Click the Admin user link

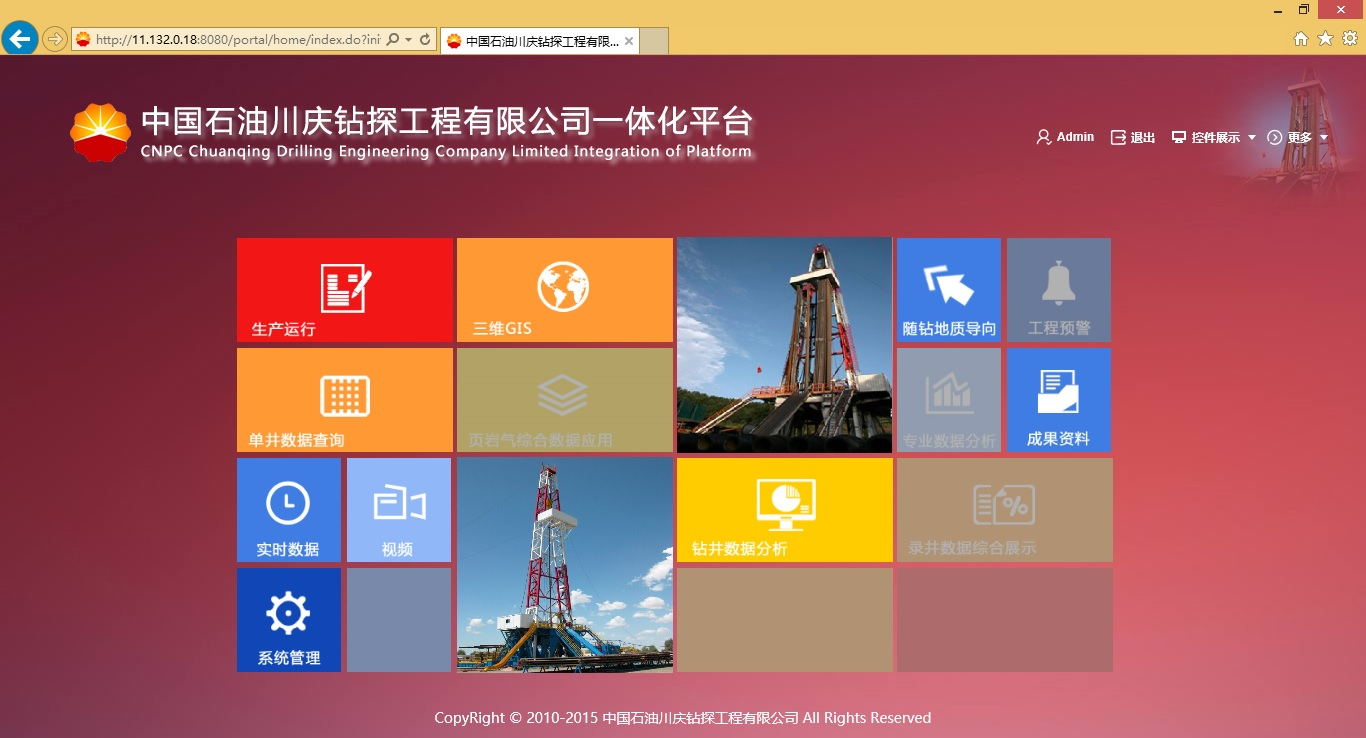coord(1066,137)
